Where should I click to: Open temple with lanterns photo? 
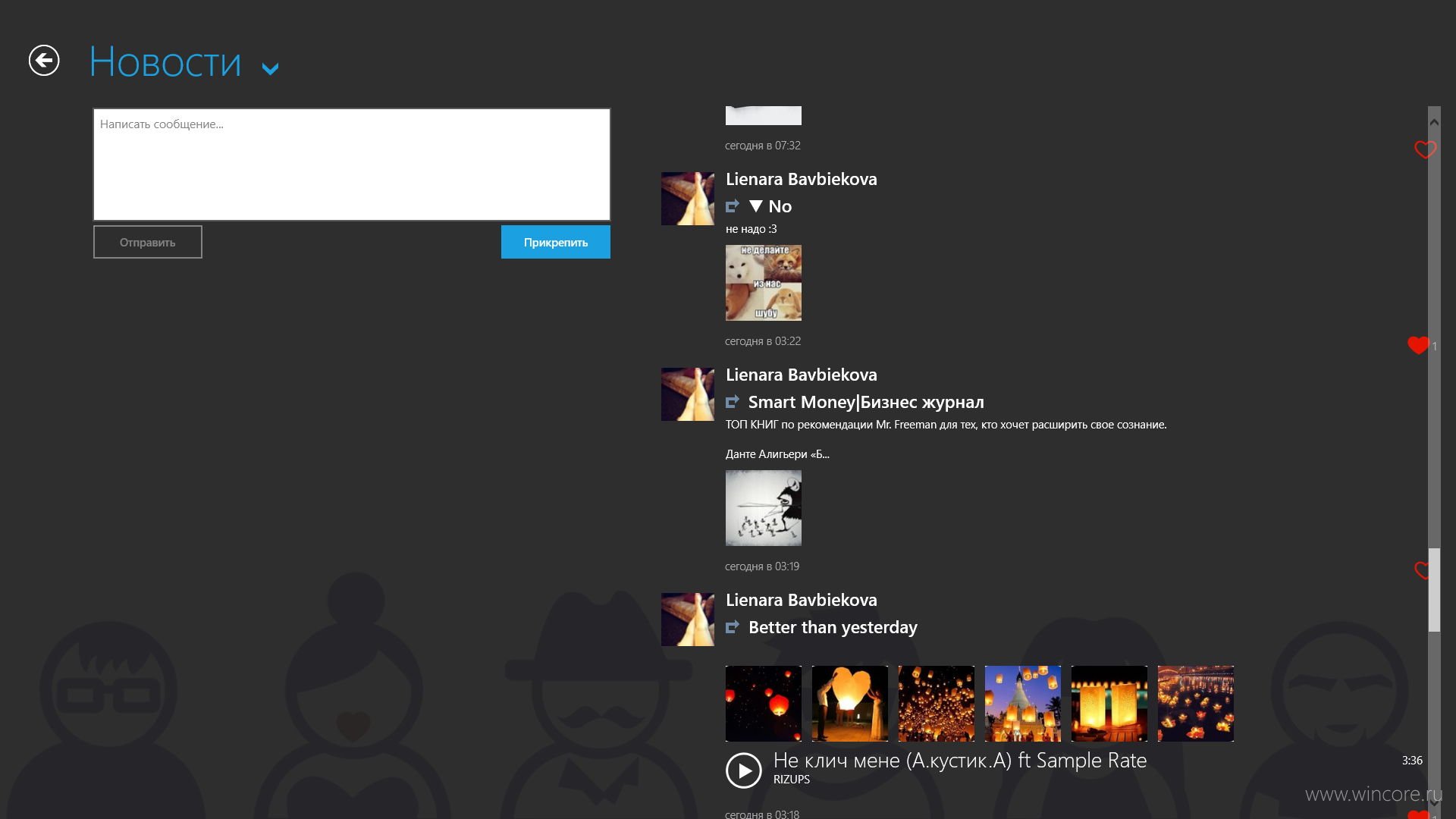[1023, 704]
